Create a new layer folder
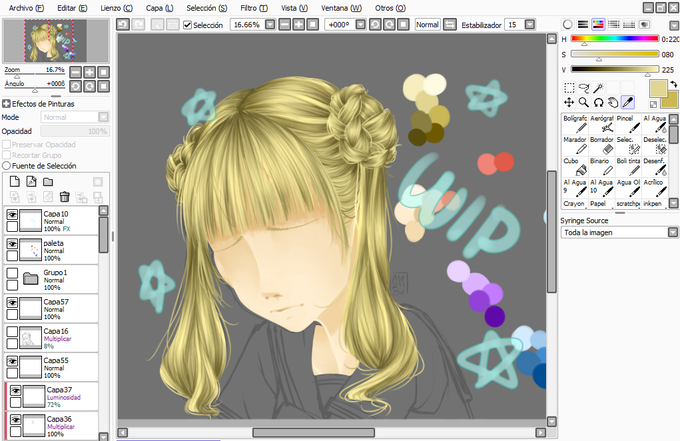 pos(48,181)
